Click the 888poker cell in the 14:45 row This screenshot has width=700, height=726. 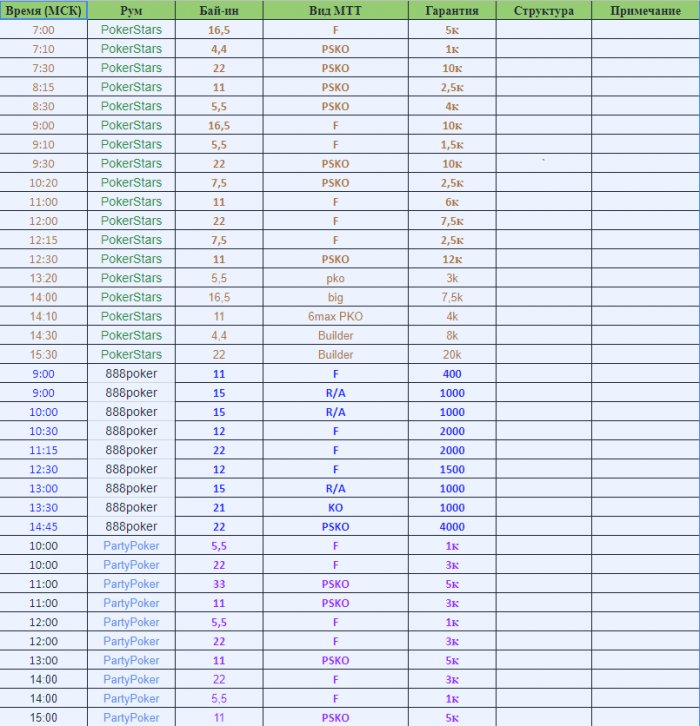coord(131,526)
